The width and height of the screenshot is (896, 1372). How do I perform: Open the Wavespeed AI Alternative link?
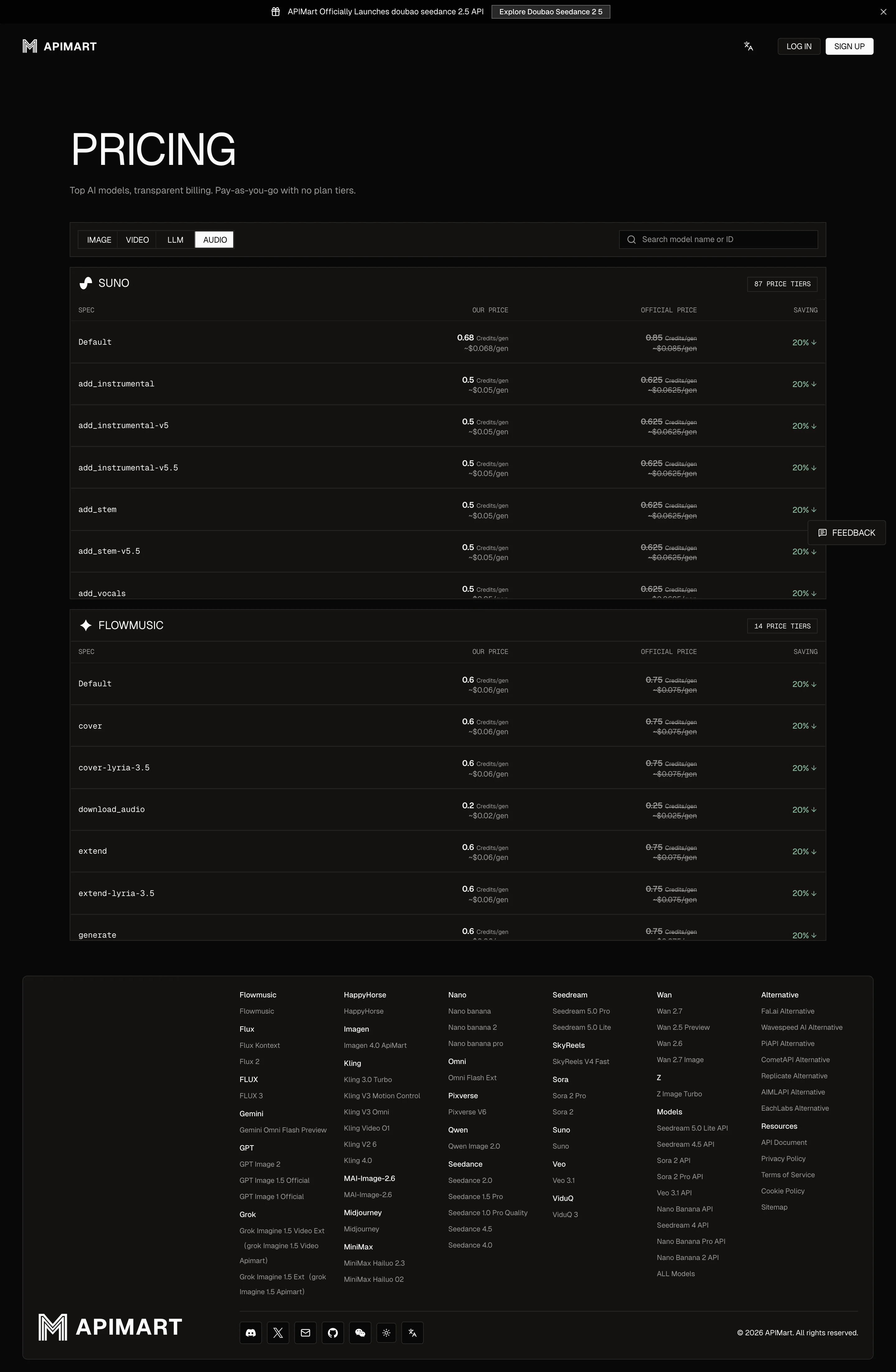click(801, 1027)
